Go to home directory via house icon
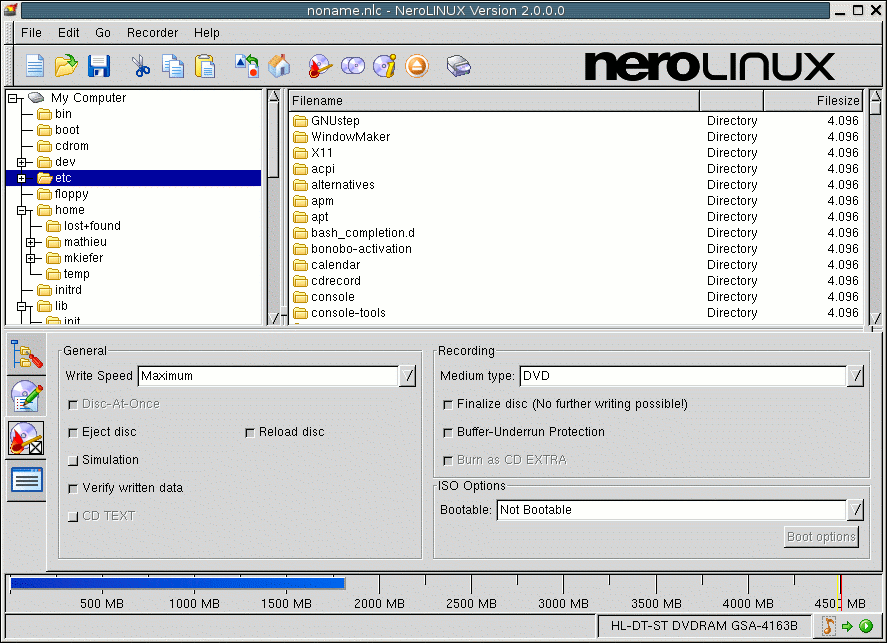Image resolution: width=887 pixels, height=643 pixels. pyautogui.click(x=279, y=66)
